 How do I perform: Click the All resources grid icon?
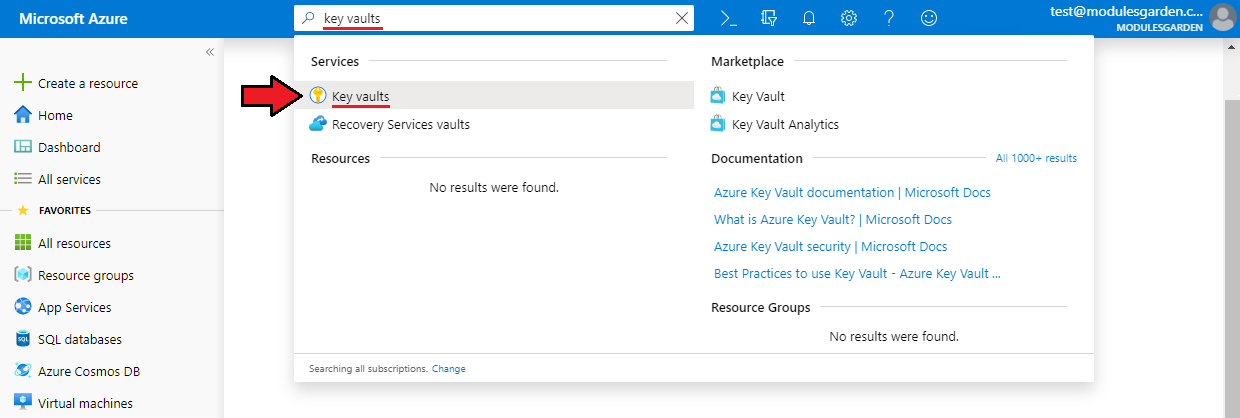click(23, 243)
